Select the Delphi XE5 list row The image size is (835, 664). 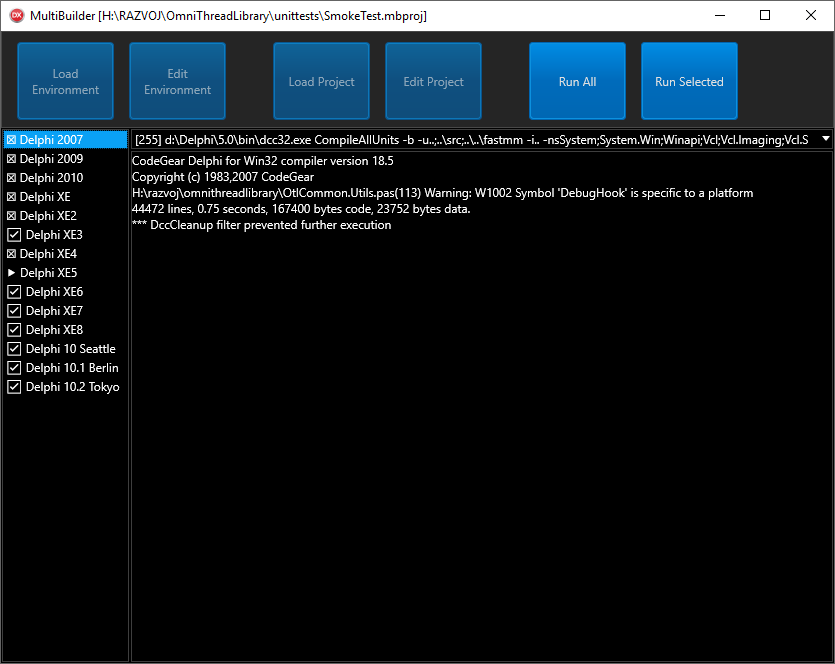pos(66,273)
